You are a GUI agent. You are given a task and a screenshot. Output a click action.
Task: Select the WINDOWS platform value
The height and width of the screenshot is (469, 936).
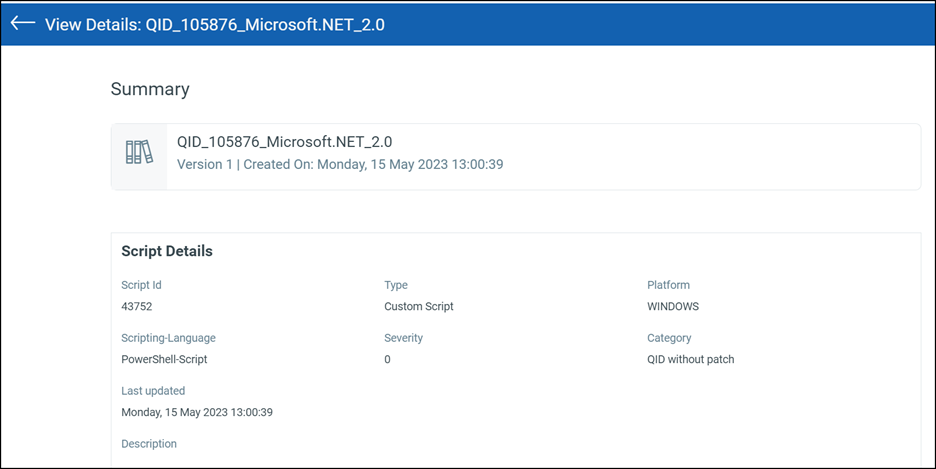coord(673,307)
